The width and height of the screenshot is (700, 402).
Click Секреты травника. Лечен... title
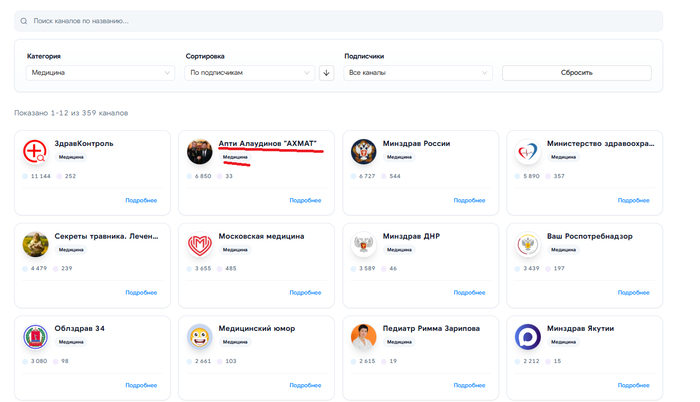106,236
